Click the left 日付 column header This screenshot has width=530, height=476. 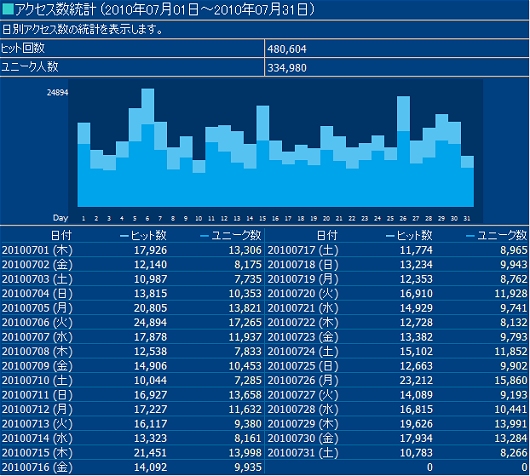click(x=61, y=235)
